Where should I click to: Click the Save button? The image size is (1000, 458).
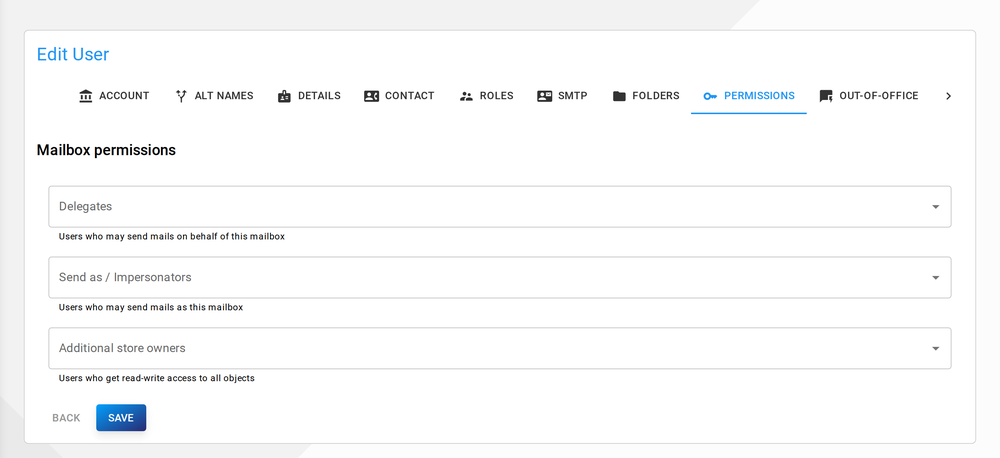[121, 418]
